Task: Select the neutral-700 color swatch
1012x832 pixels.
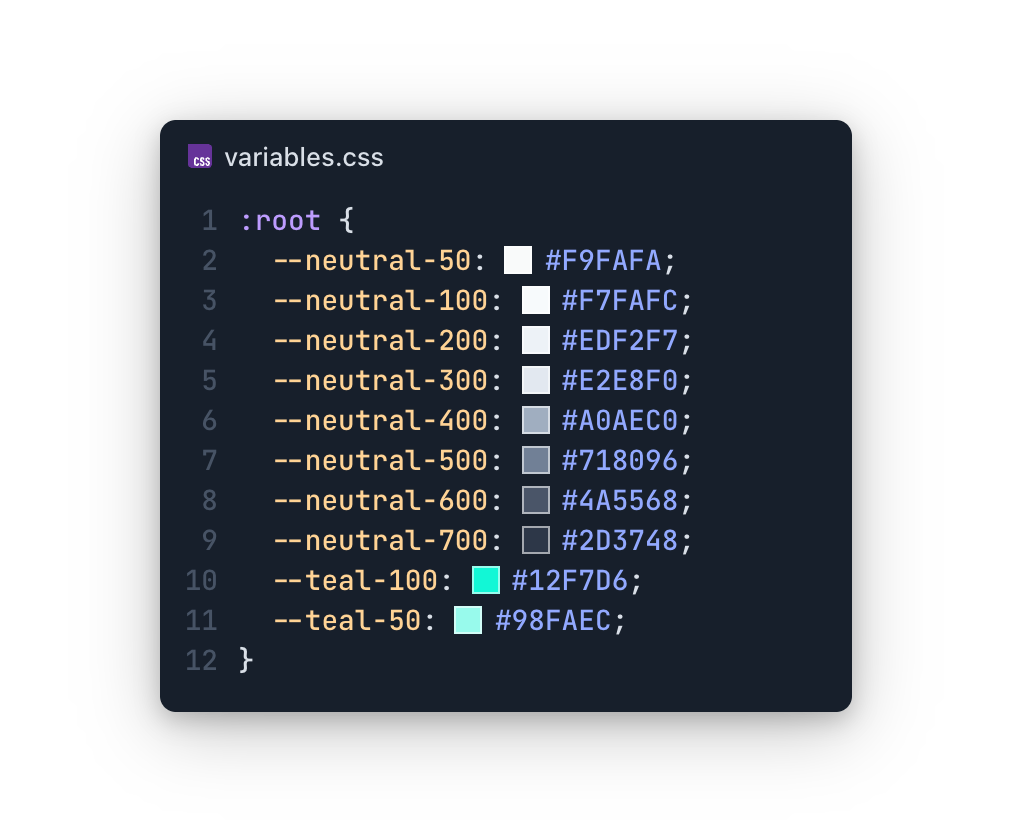Action: (x=536, y=540)
